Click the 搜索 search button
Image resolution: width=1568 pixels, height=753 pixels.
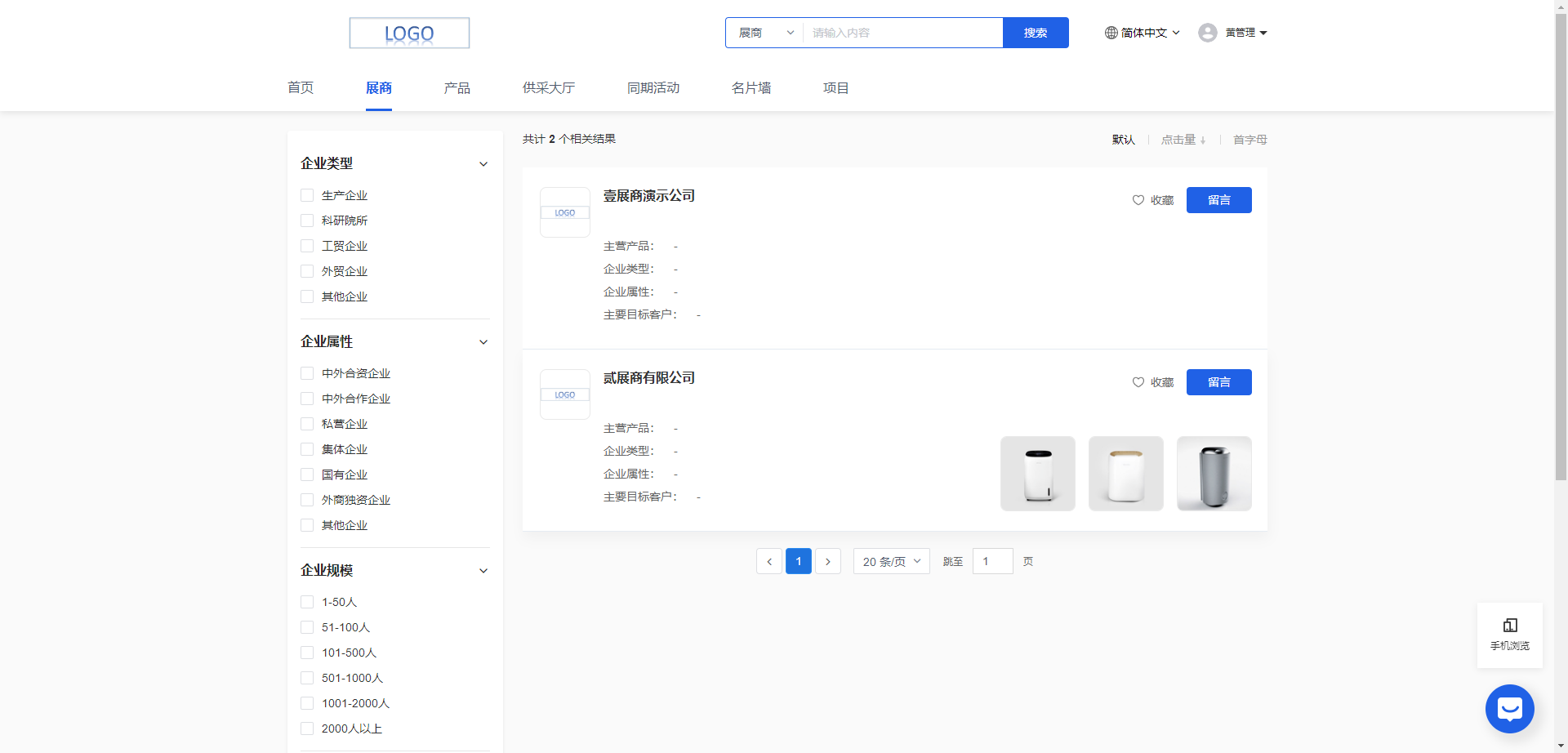1036,33
